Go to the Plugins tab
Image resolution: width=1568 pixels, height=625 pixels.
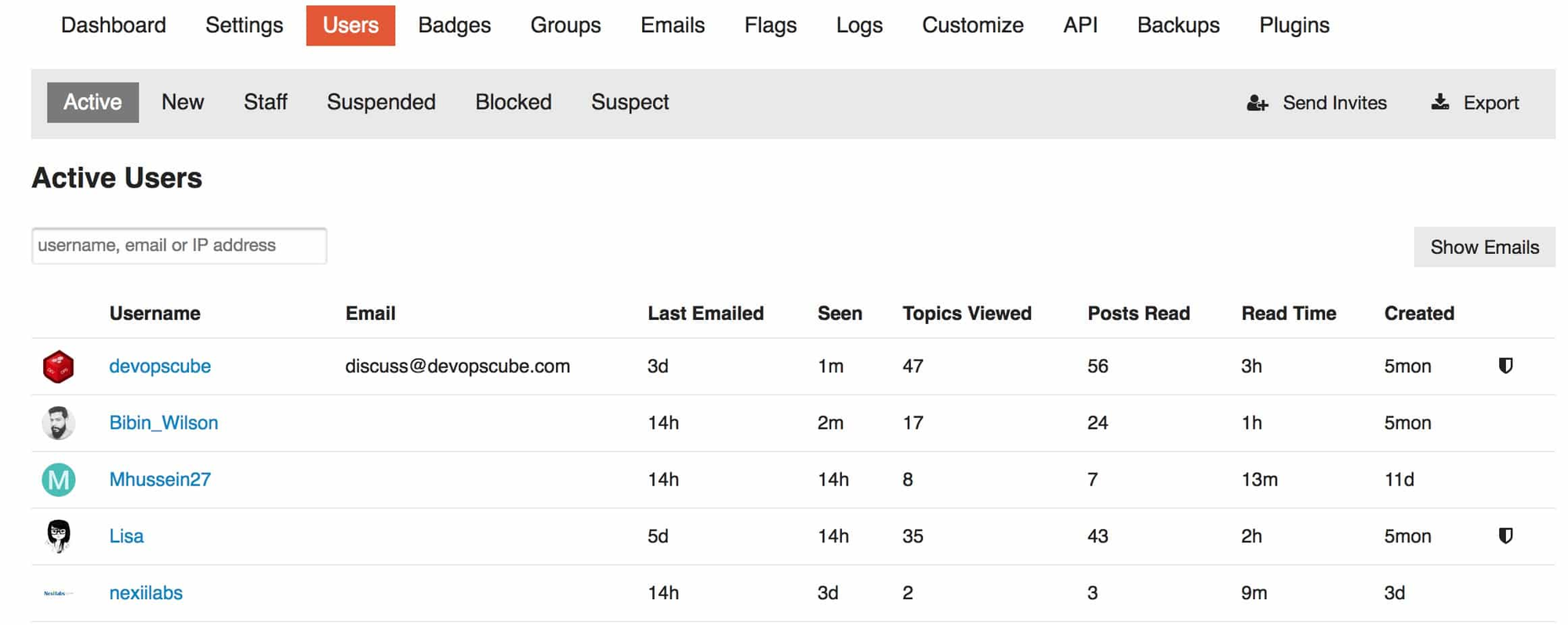[x=1294, y=25]
